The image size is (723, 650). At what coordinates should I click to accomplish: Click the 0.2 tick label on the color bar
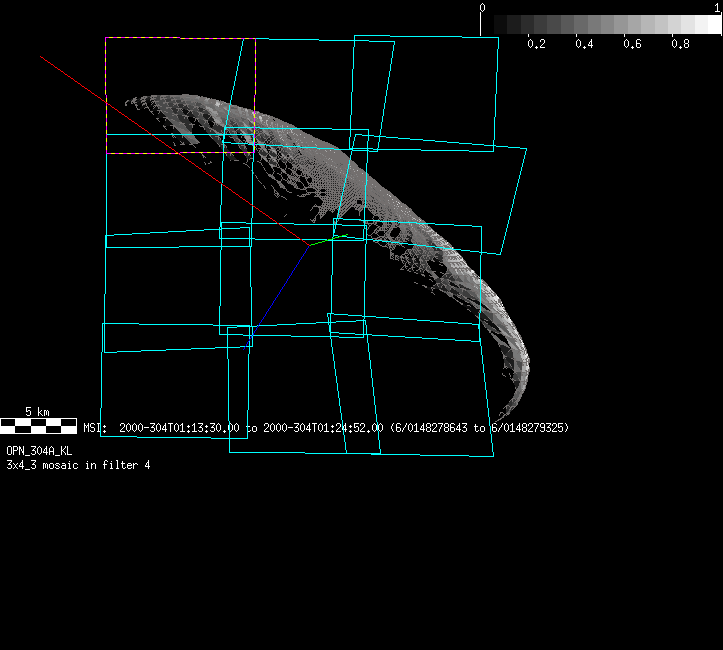pos(536,45)
